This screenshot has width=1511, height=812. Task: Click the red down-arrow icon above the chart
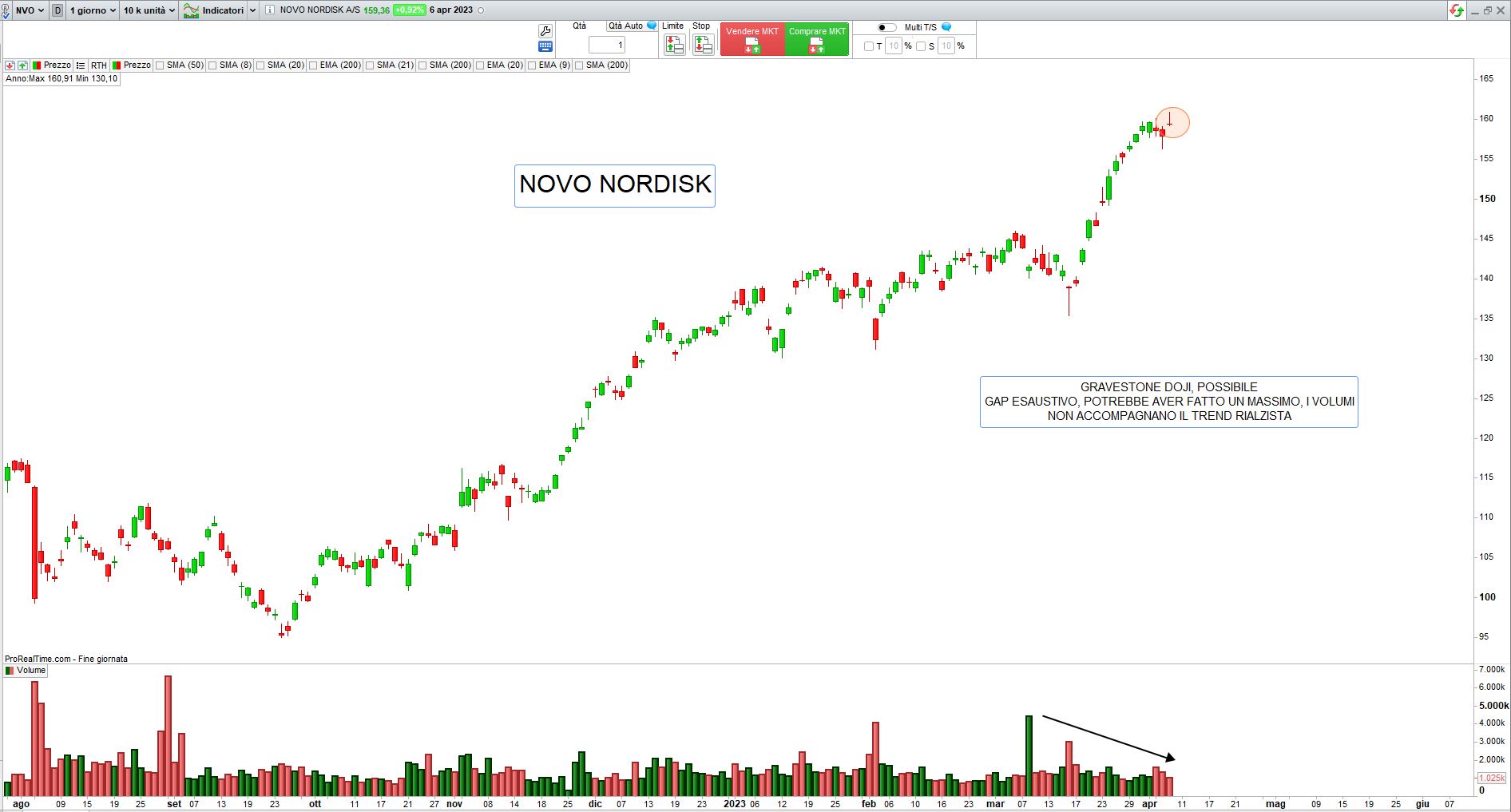click(10, 65)
